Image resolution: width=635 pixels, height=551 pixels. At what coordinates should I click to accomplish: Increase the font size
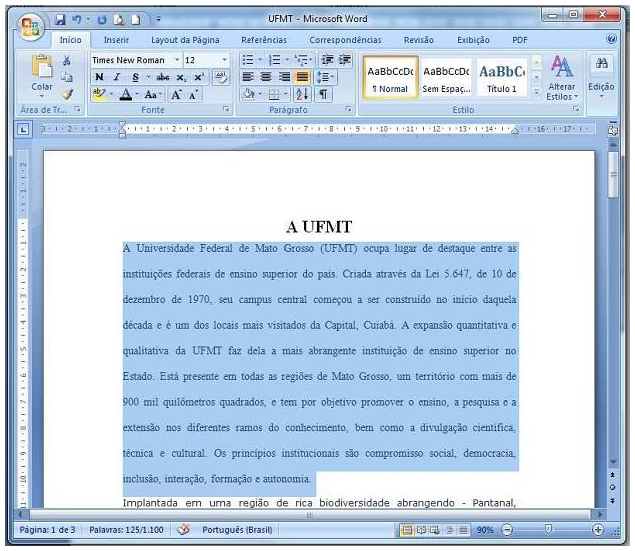(176, 95)
